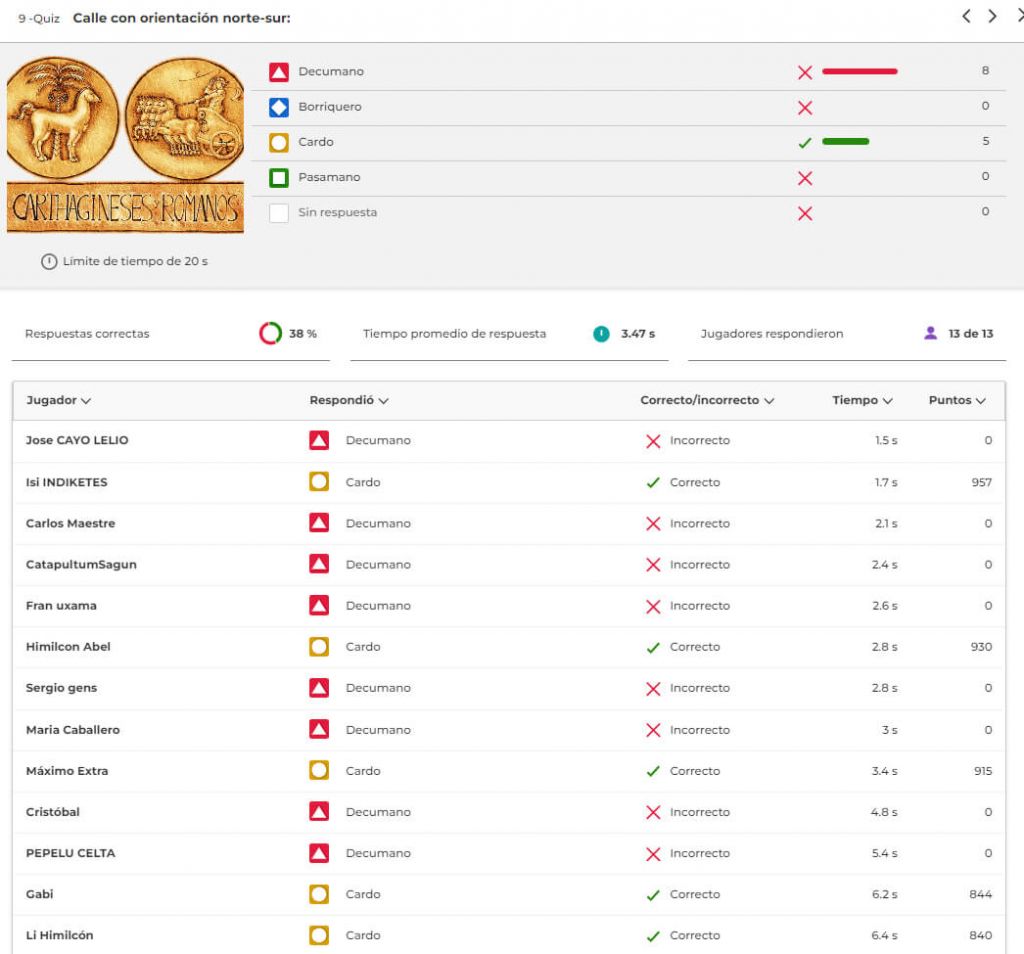
Task: Click the purple players responded icon
Action: coord(931,334)
